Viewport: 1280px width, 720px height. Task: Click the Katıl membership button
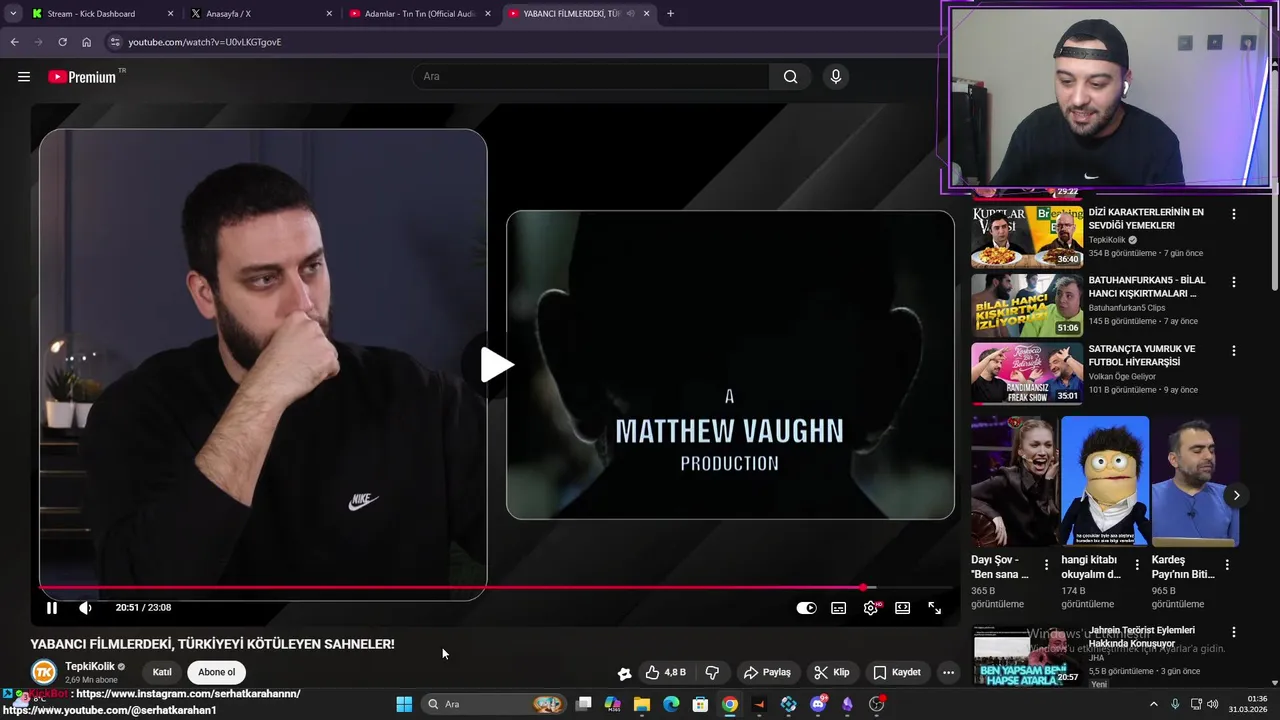(162, 672)
